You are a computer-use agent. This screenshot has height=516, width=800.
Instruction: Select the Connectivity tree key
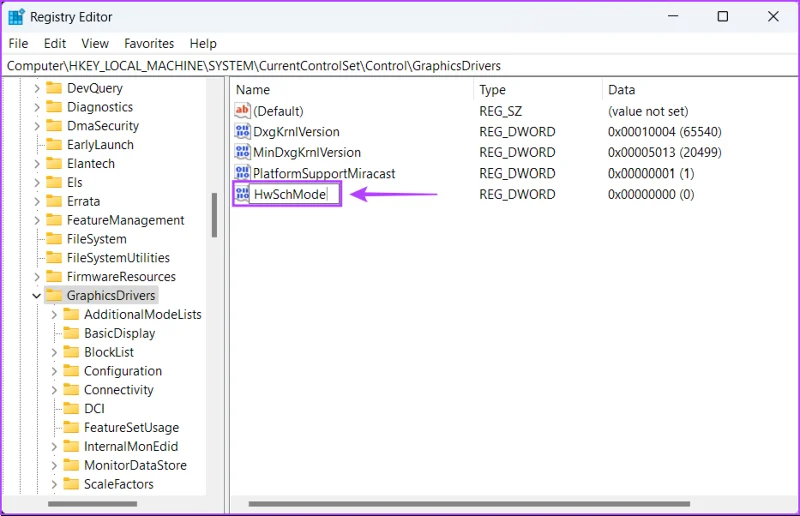click(x=118, y=390)
